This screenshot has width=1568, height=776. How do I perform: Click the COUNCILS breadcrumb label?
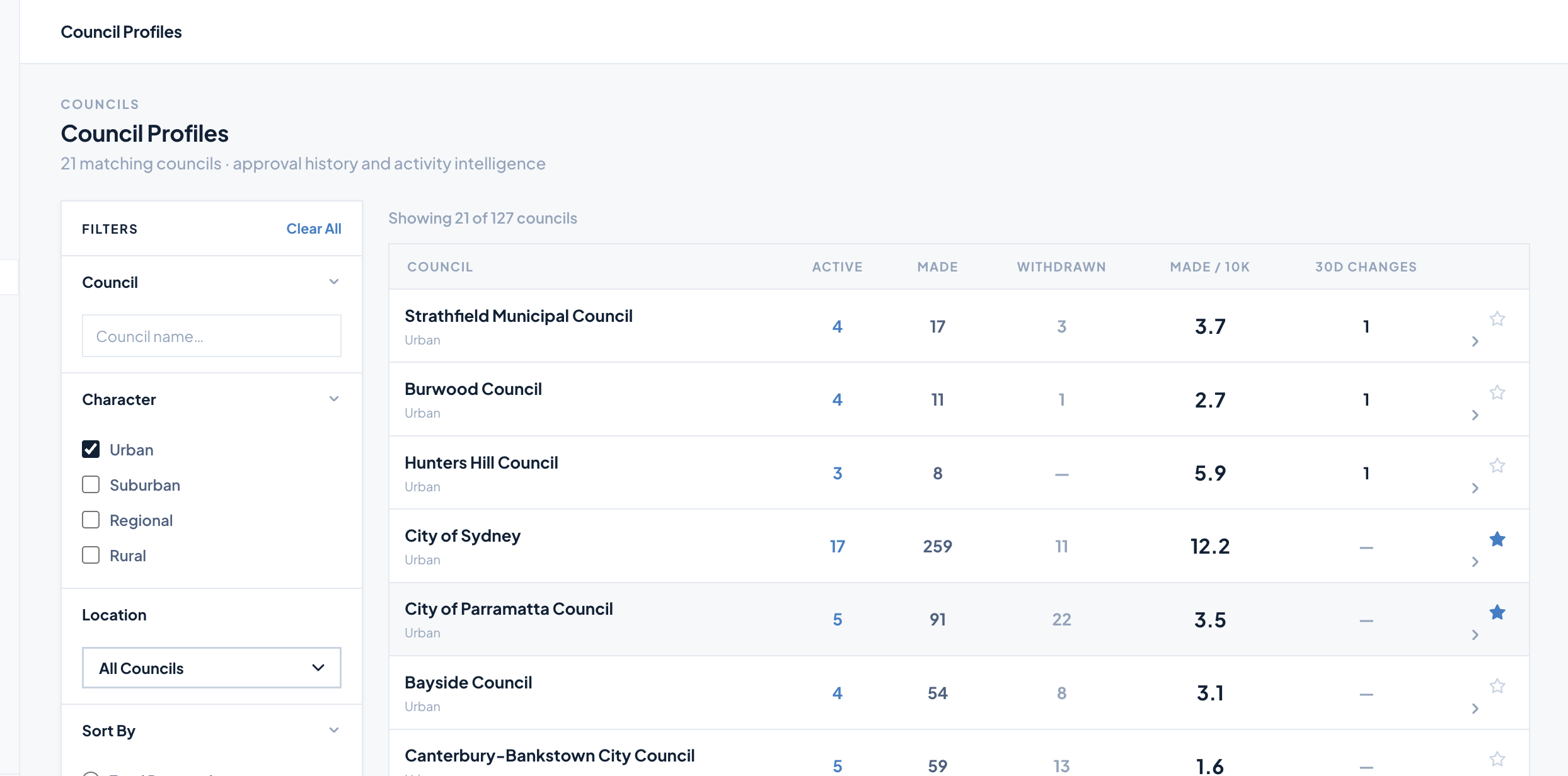tap(100, 105)
